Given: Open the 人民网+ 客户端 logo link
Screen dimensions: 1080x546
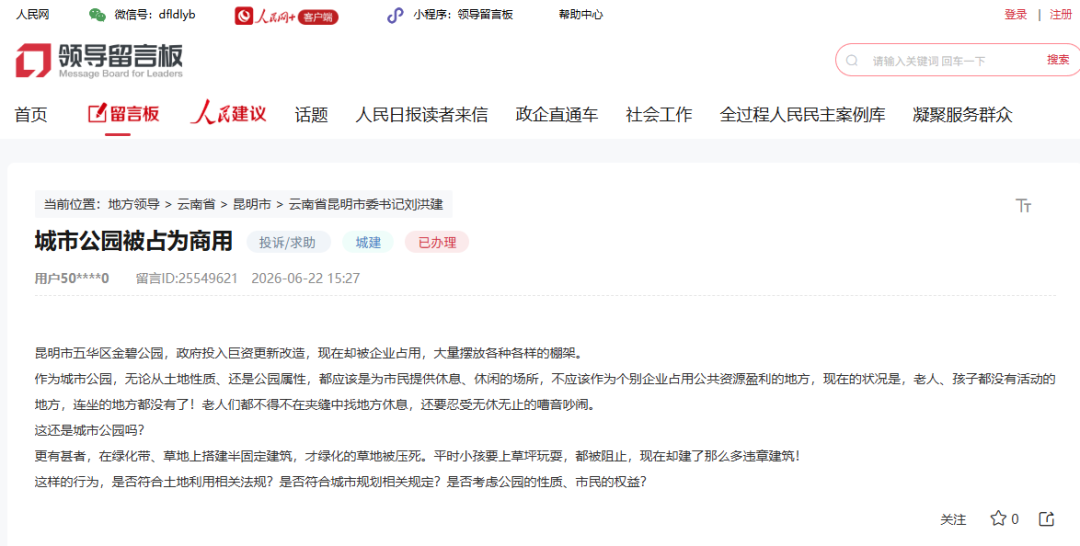Looking at the screenshot, I should point(287,16).
